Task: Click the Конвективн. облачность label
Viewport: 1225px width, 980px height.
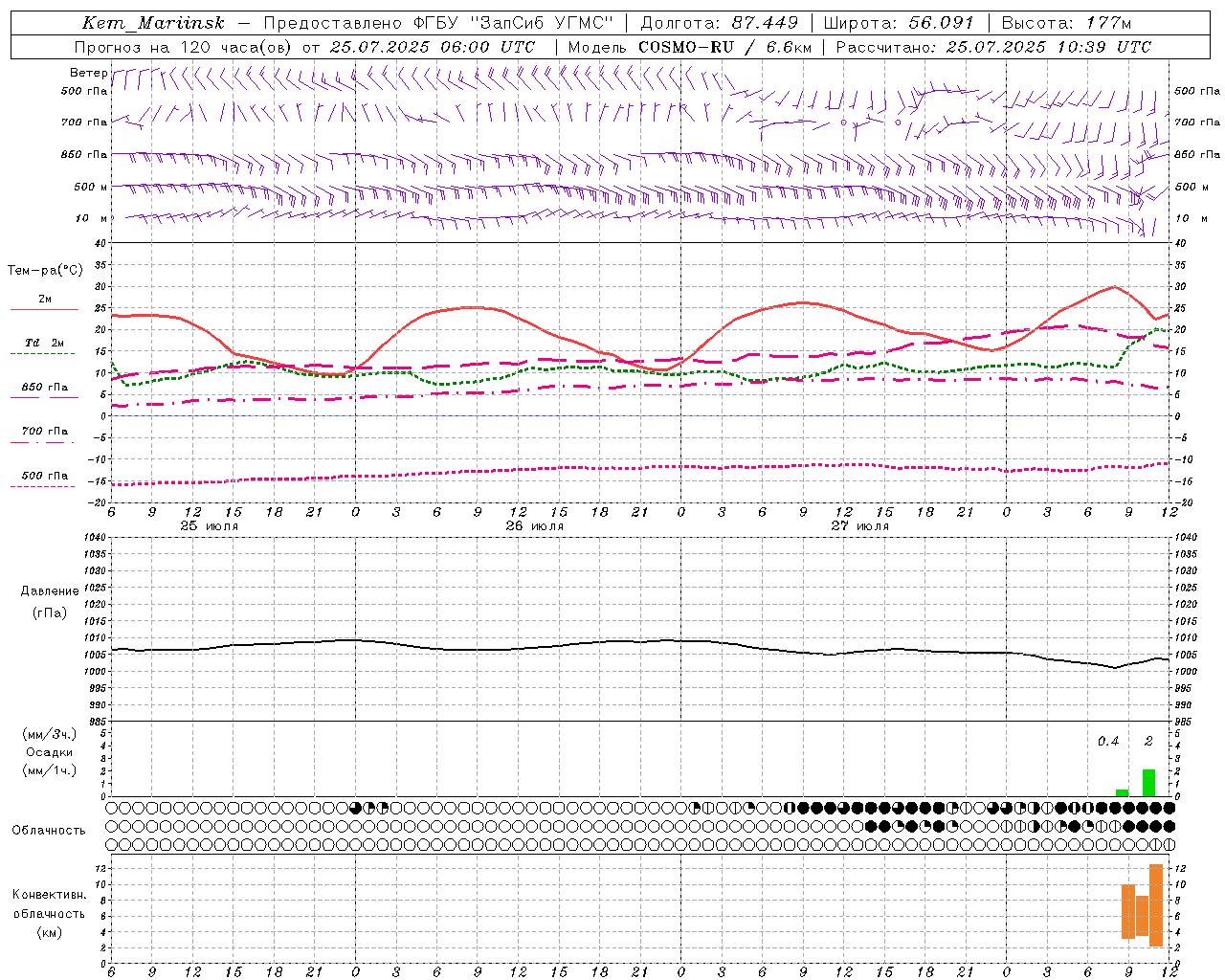Action: [49, 904]
